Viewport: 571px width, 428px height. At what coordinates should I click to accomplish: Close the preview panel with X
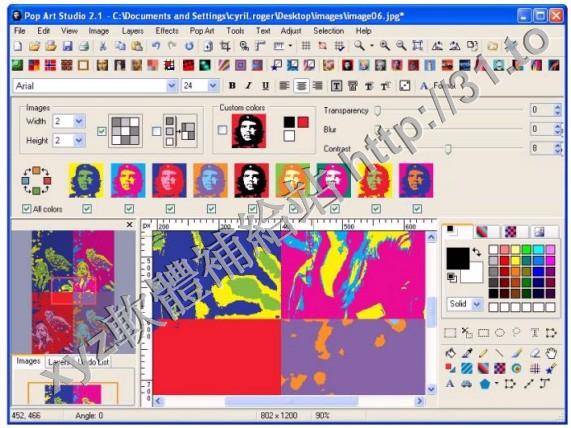coord(129,225)
